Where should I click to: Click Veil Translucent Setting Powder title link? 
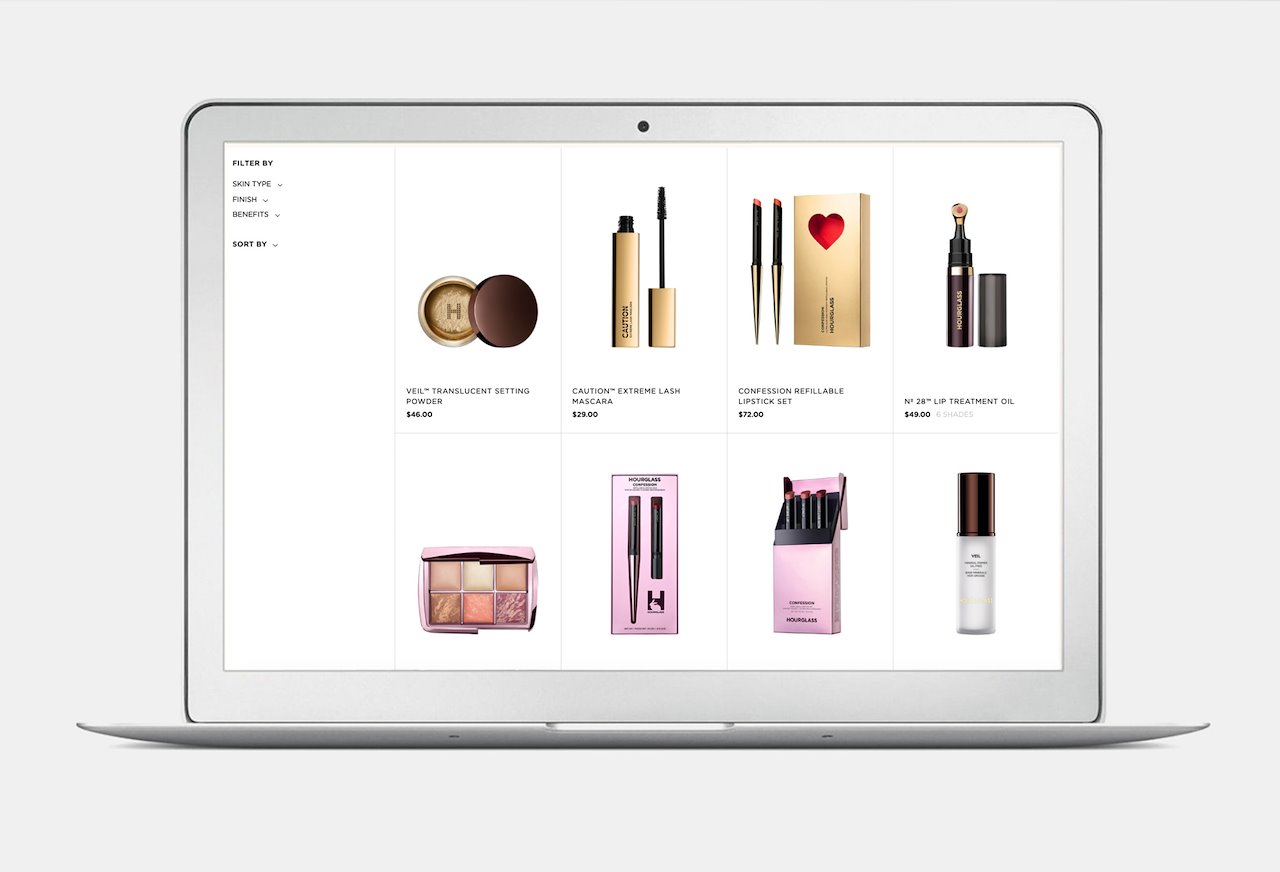pyautogui.click(x=468, y=396)
